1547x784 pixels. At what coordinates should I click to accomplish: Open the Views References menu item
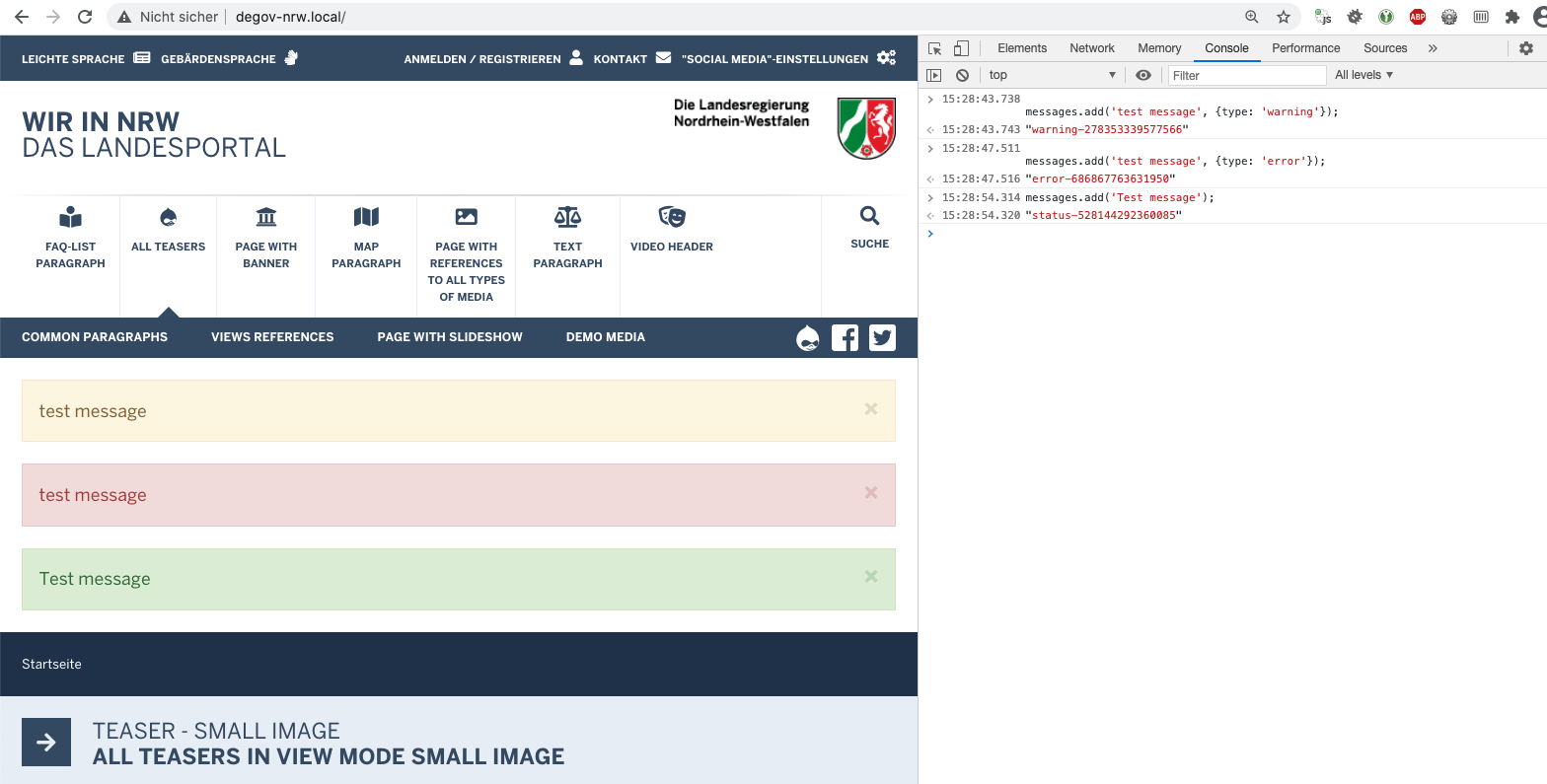[x=272, y=337]
